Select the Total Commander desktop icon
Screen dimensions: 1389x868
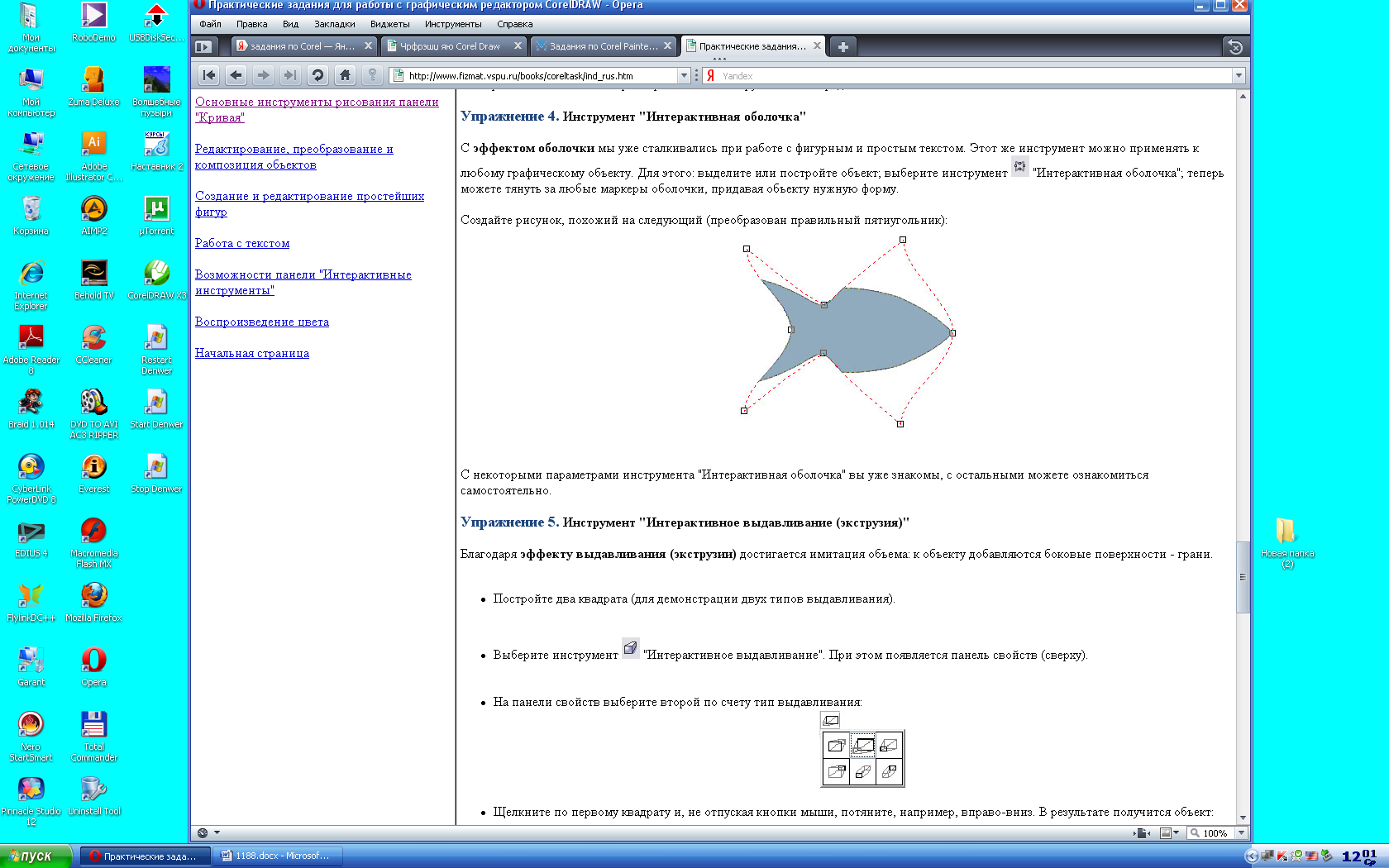pos(93,736)
